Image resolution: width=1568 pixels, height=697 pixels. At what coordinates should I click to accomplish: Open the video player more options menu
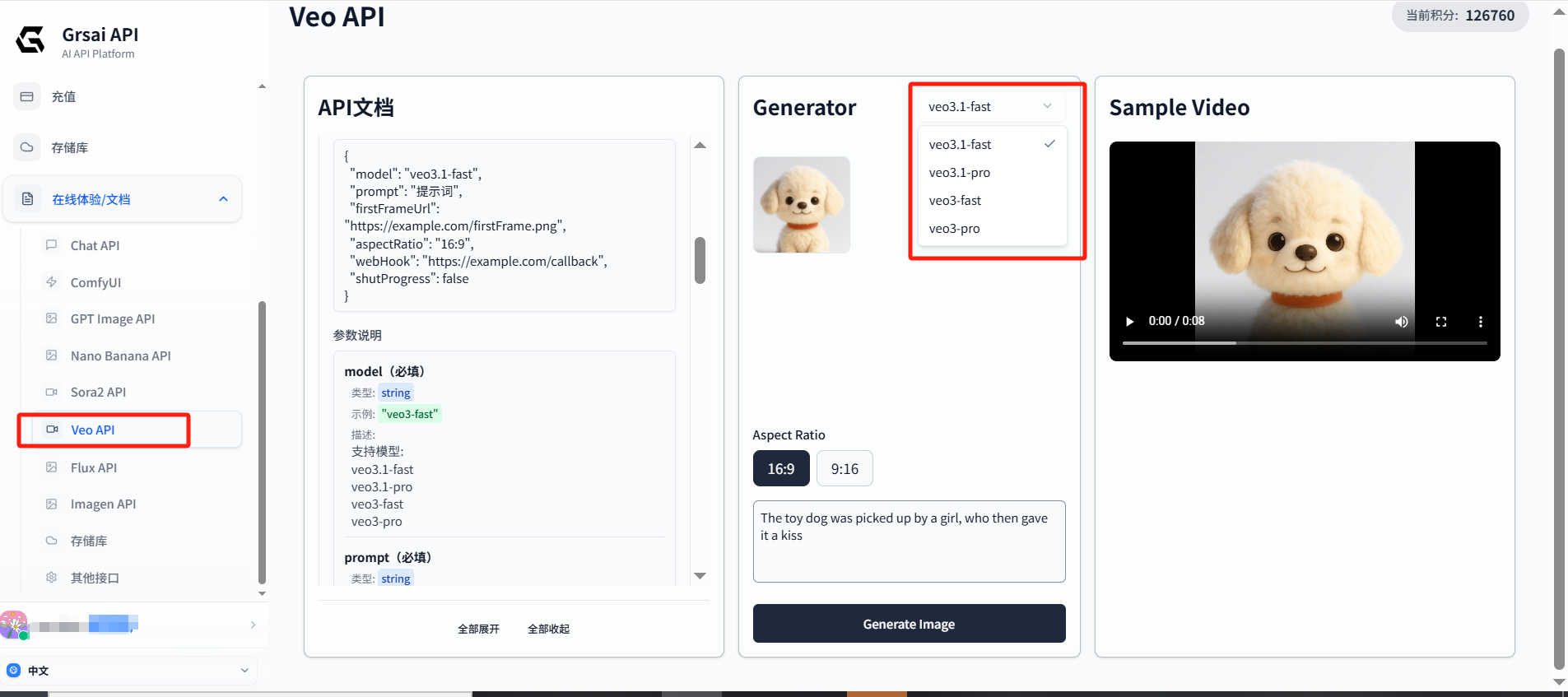coord(1480,322)
